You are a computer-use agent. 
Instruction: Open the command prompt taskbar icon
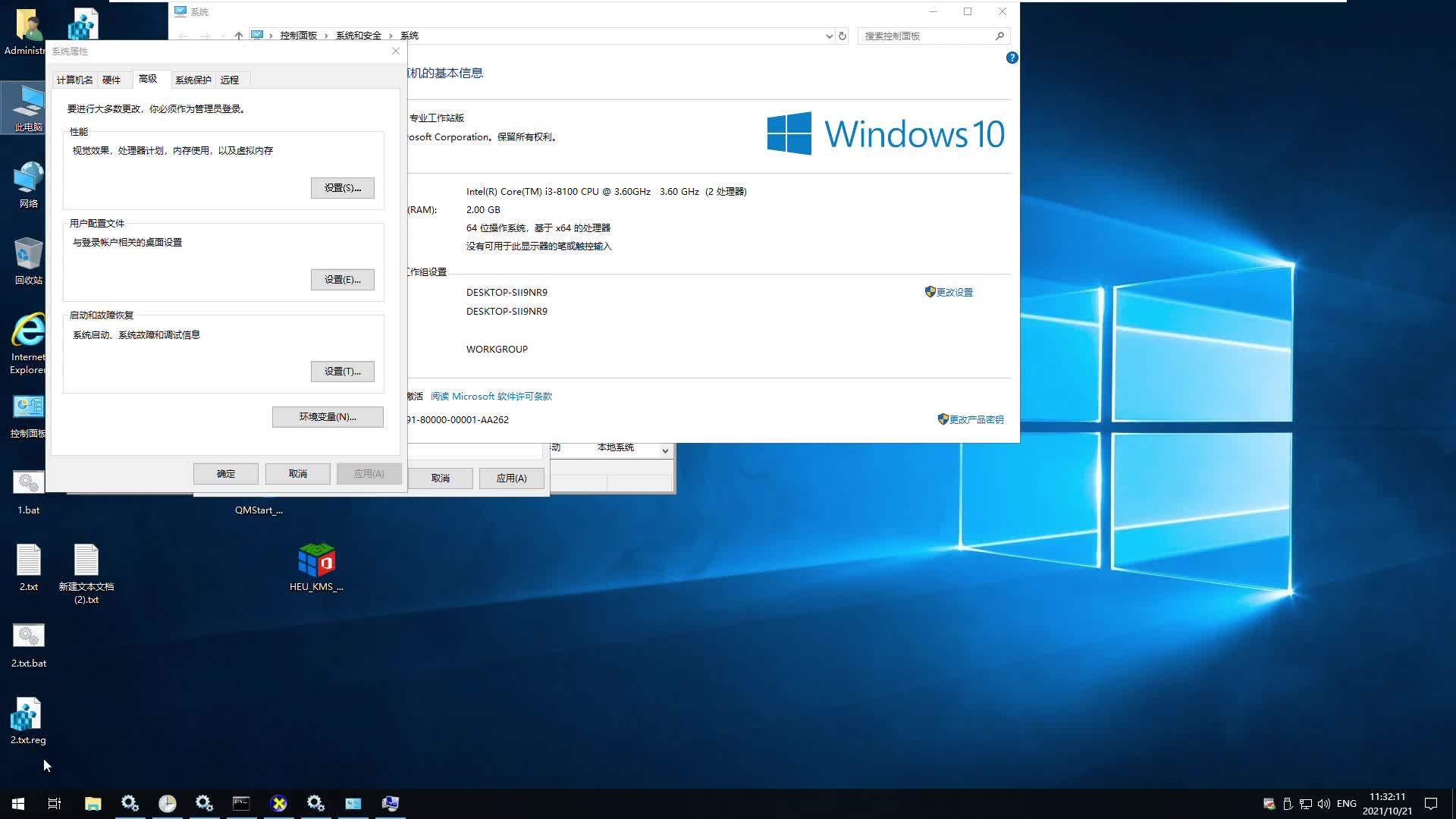tap(241, 803)
